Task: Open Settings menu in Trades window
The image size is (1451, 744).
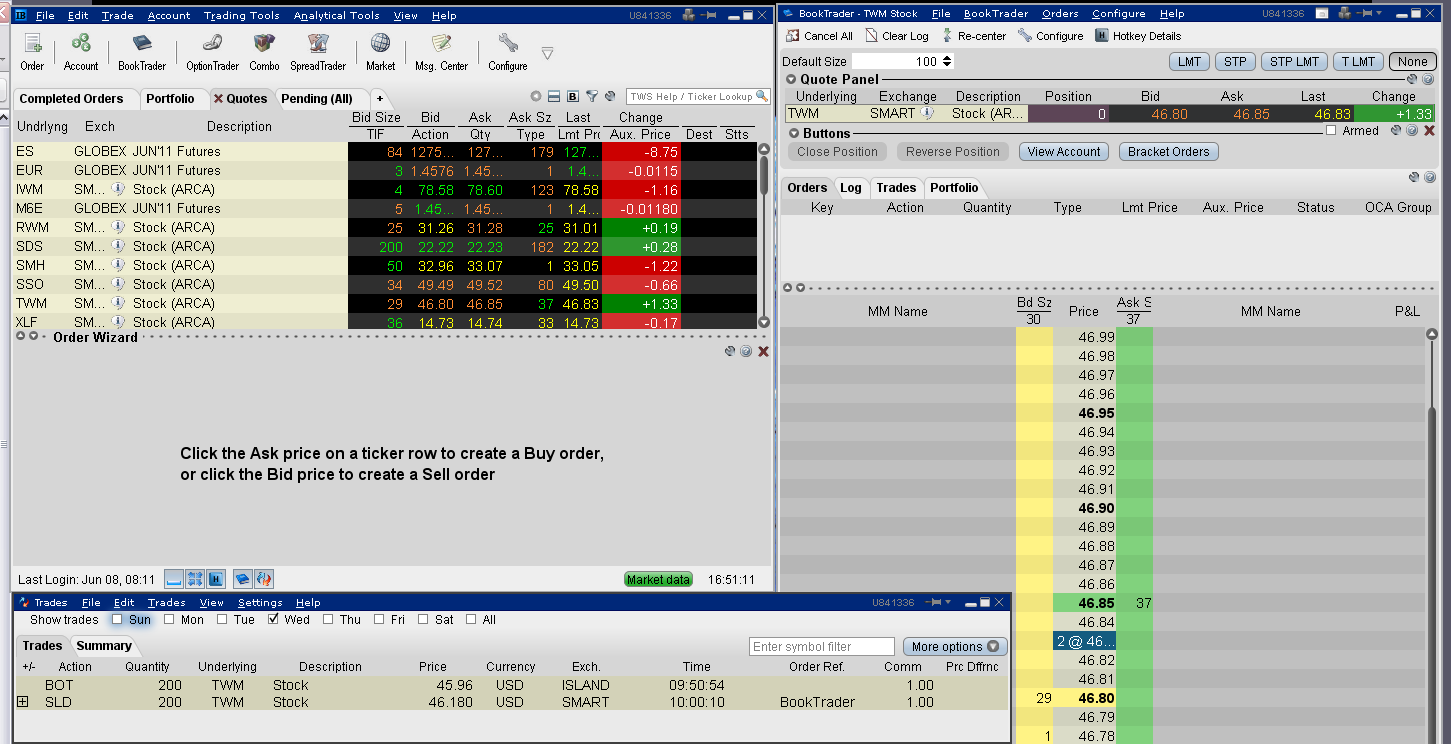Action: click(x=260, y=602)
